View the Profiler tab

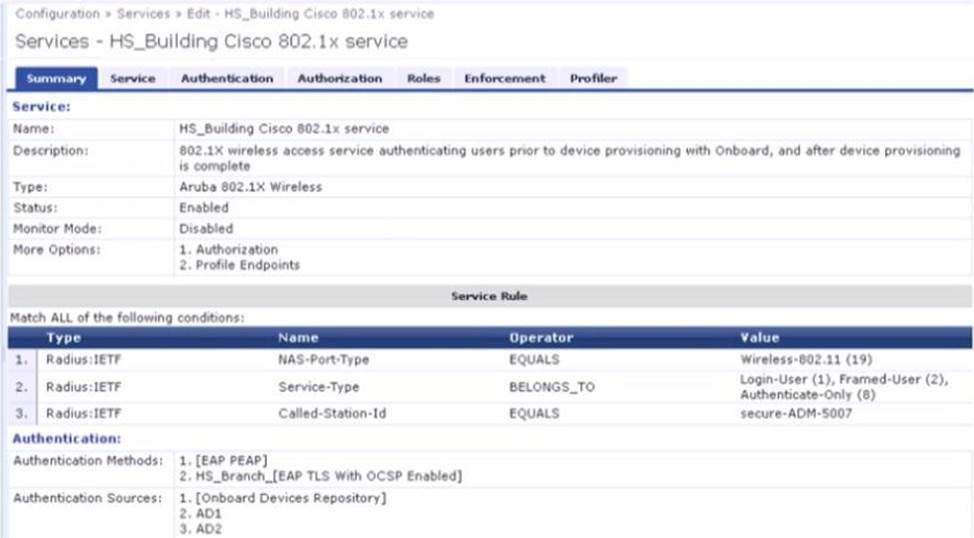tap(593, 78)
